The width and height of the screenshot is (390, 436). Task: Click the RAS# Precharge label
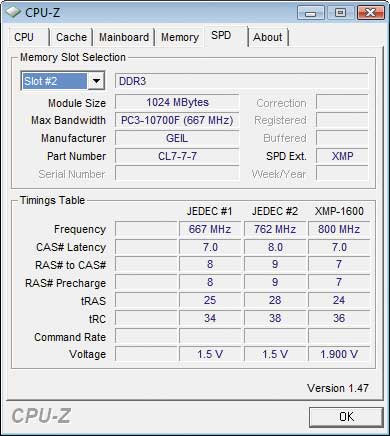[66, 283]
